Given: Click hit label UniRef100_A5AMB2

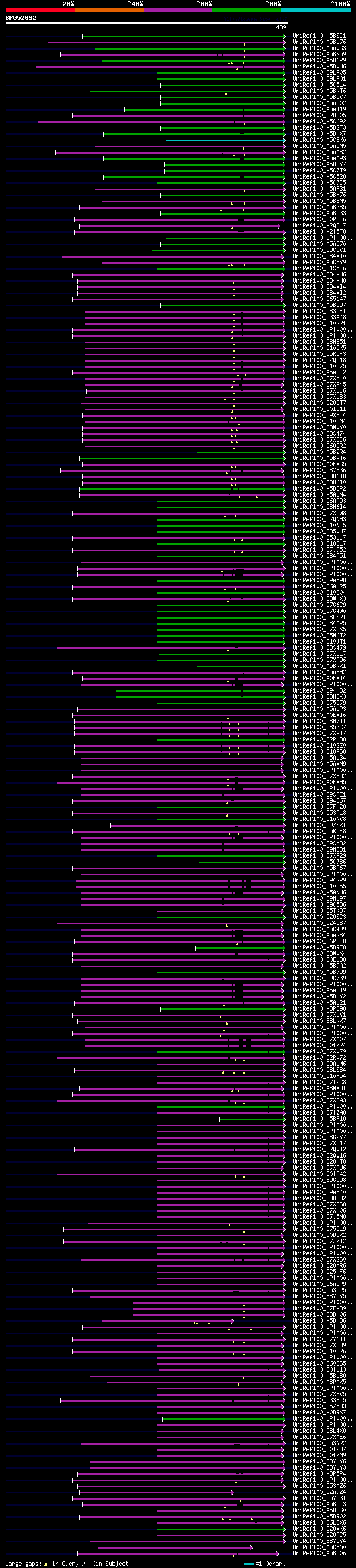Looking at the screenshot, I should (x=319, y=153).
